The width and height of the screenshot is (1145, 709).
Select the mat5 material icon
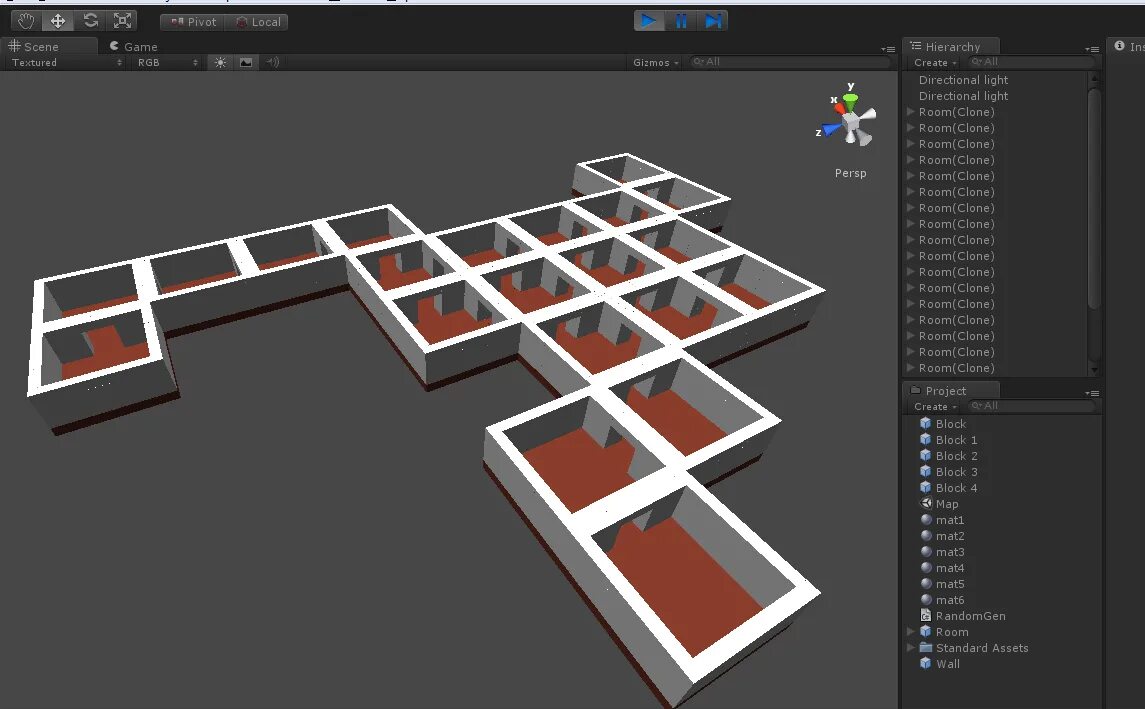click(926, 583)
